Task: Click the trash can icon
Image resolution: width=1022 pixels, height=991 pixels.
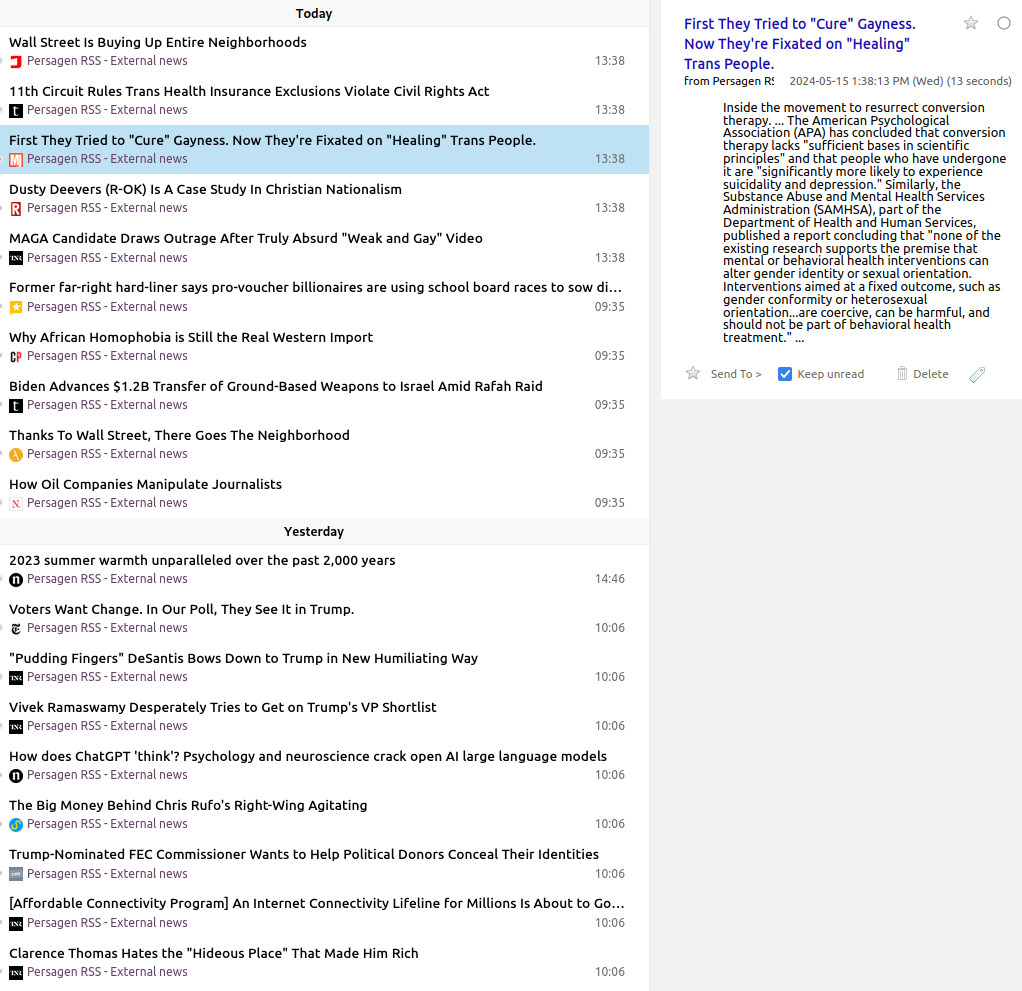Action: click(902, 374)
